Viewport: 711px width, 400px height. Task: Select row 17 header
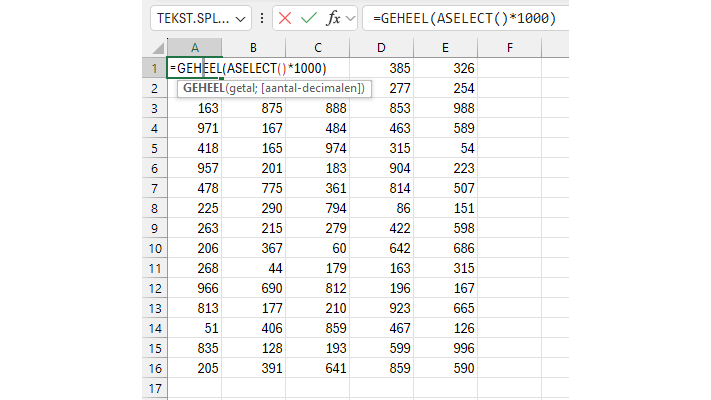[155, 388]
